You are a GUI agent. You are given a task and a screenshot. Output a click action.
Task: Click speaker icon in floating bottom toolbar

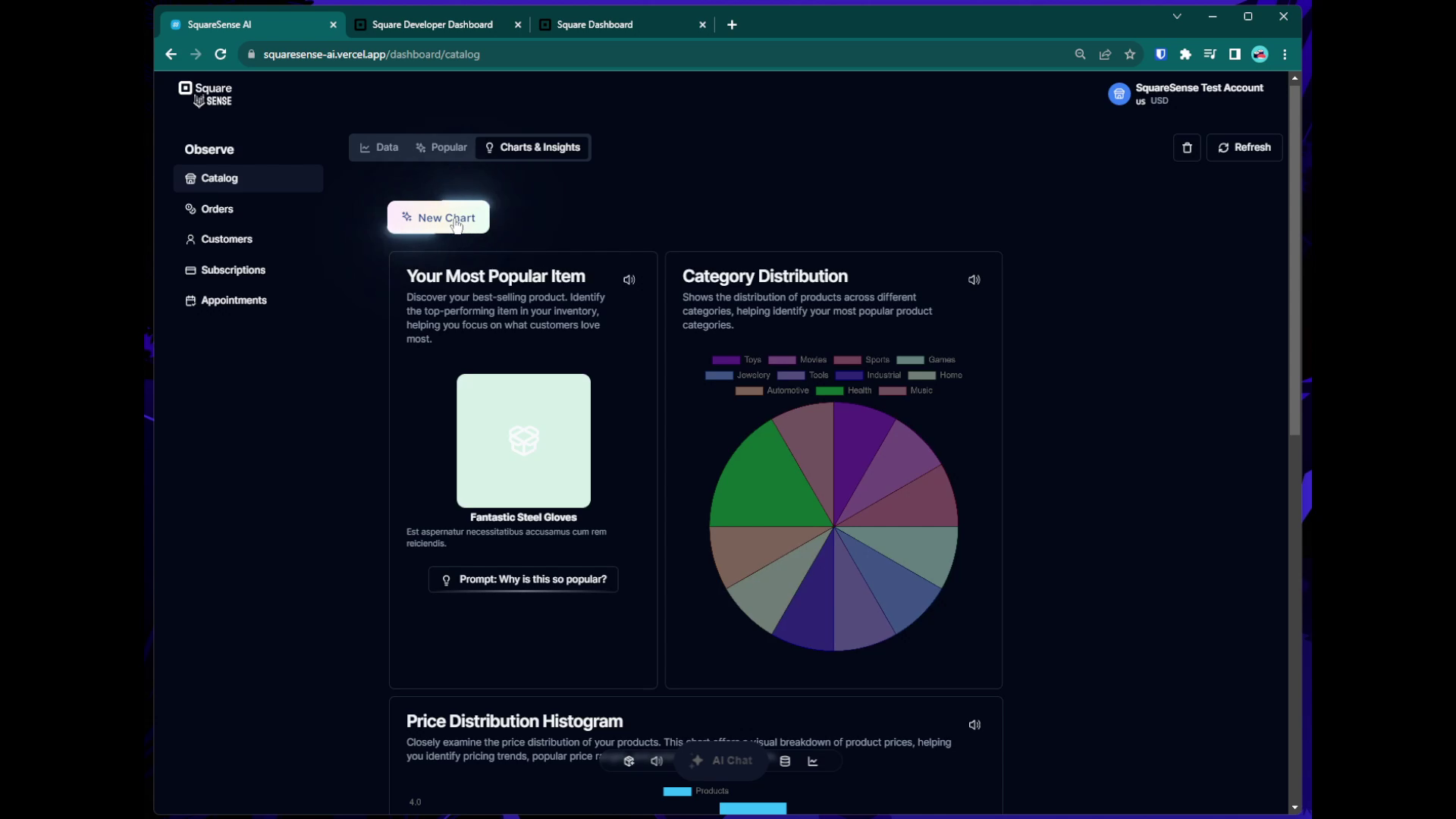coord(657,761)
